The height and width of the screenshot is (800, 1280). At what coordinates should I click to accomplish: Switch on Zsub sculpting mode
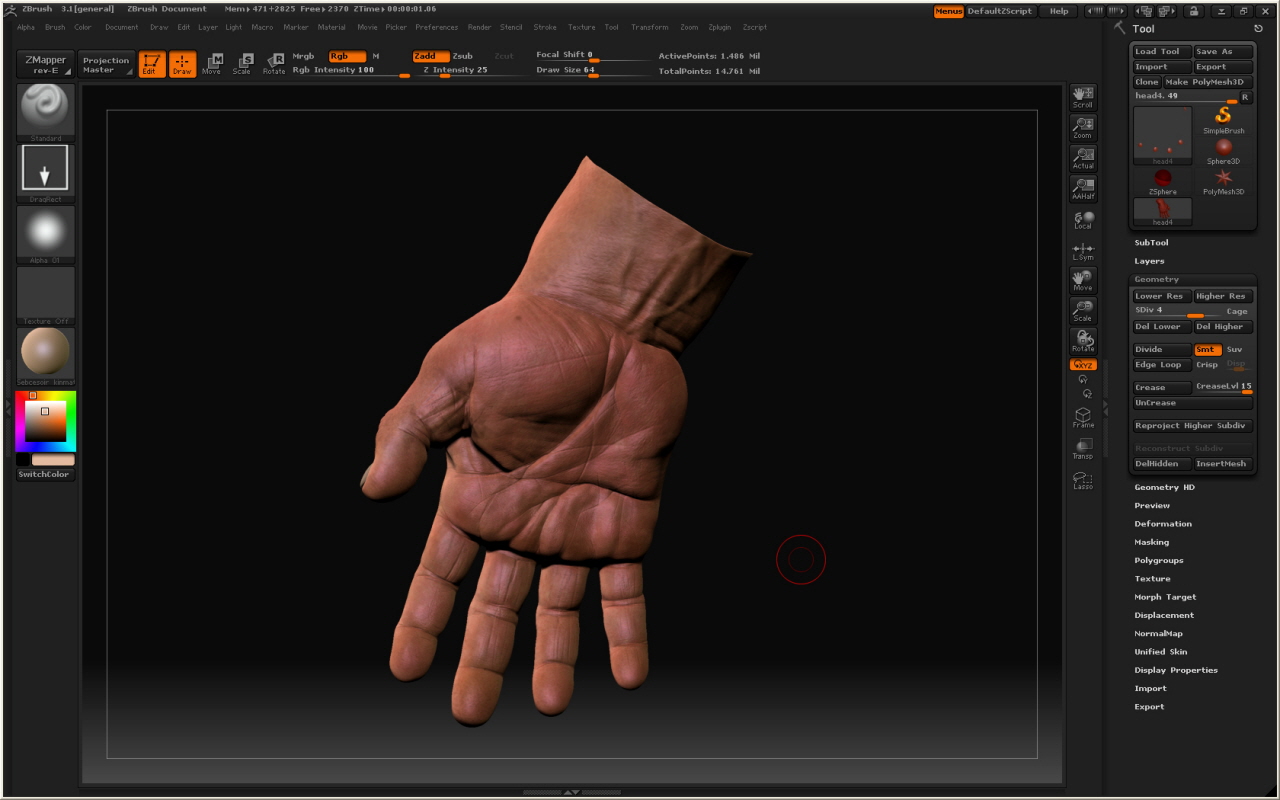(x=463, y=56)
